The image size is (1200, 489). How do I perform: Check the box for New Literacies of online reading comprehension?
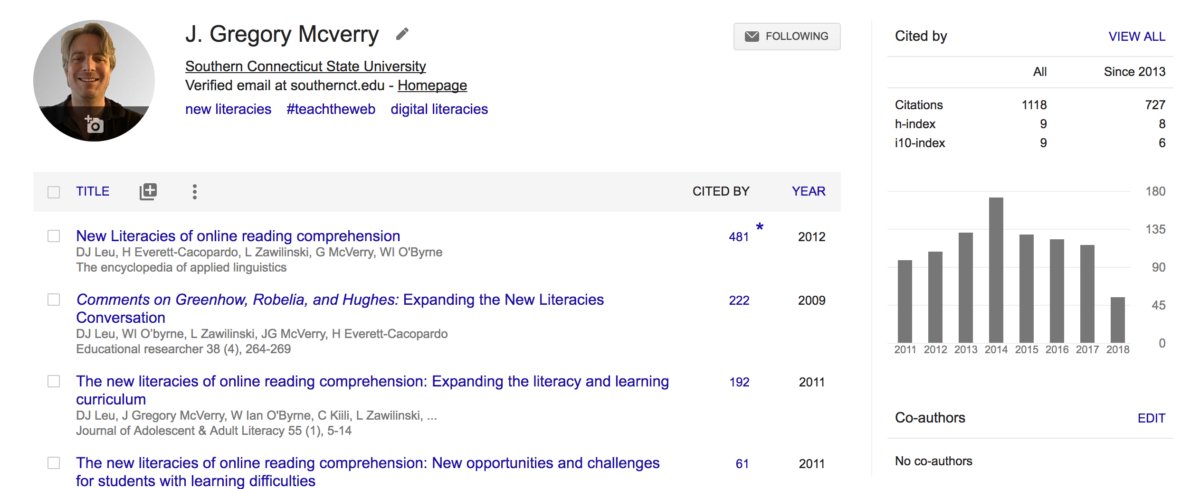pos(54,237)
